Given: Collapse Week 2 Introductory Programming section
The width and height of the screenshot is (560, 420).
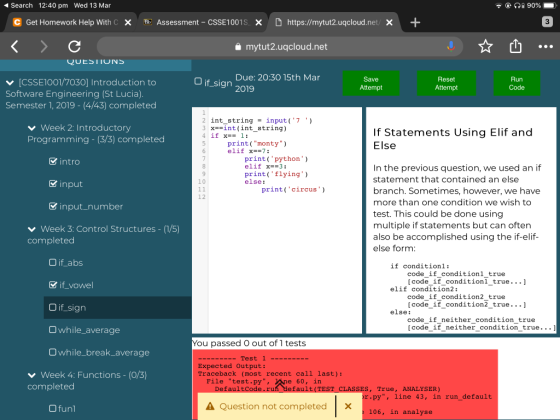Looking at the screenshot, I should tap(32, 128).
